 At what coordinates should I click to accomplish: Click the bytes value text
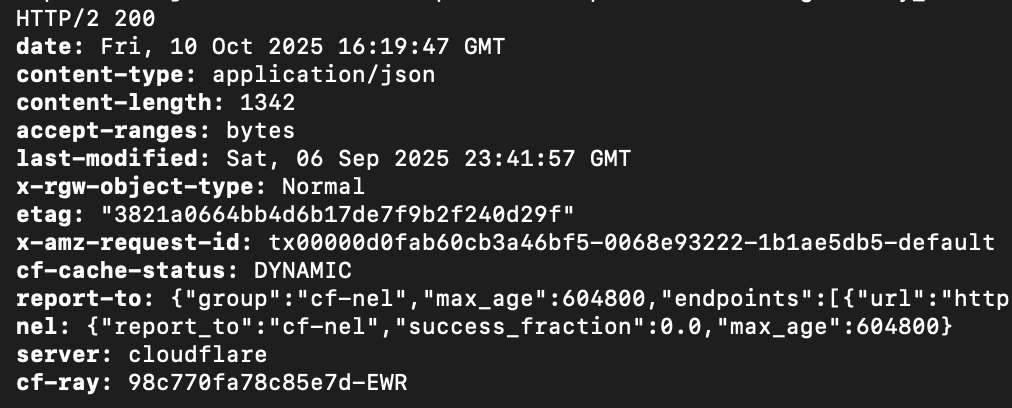tap(260, 130)
